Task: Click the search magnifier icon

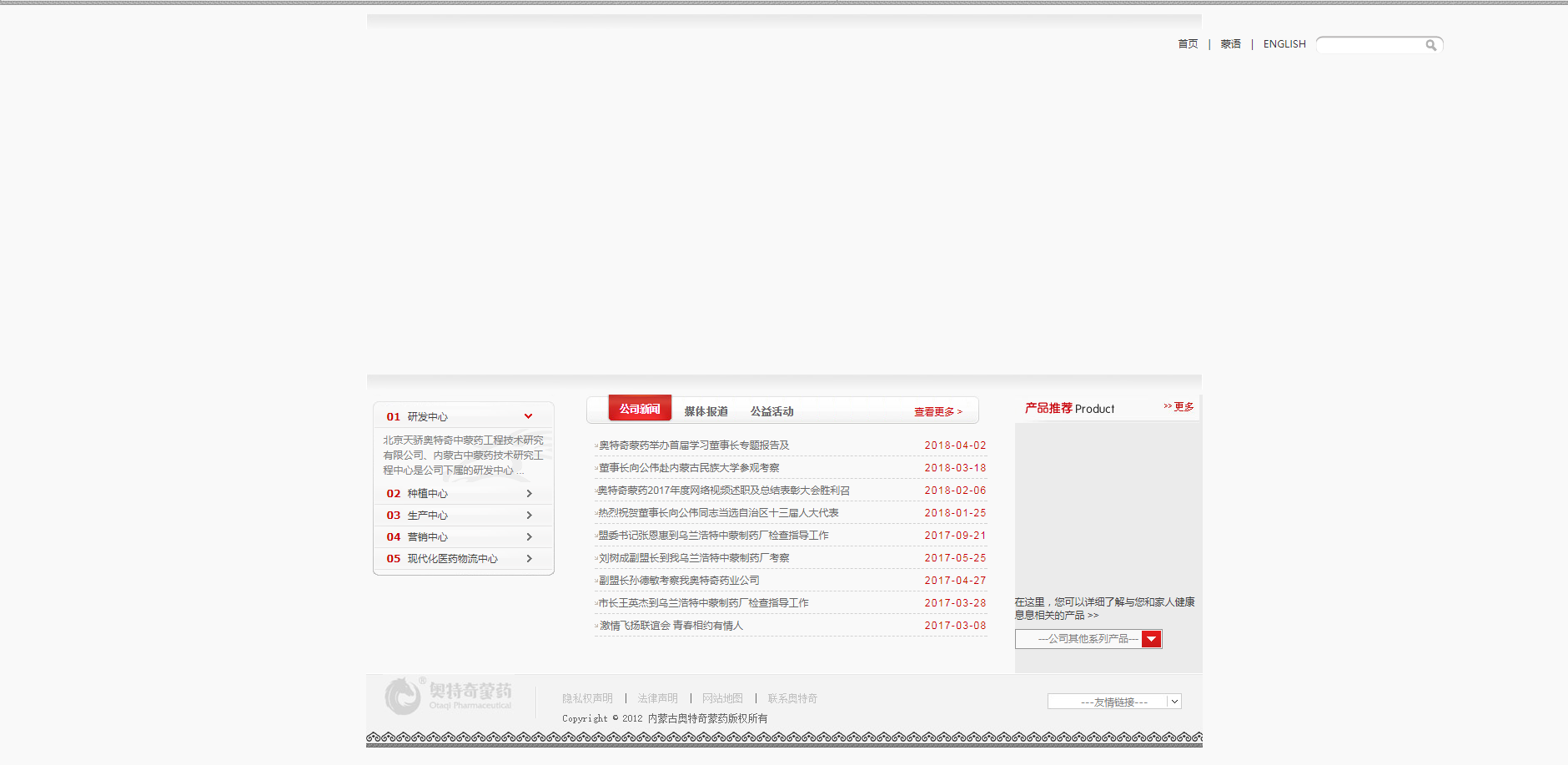Action: [x=1430, y=45]
